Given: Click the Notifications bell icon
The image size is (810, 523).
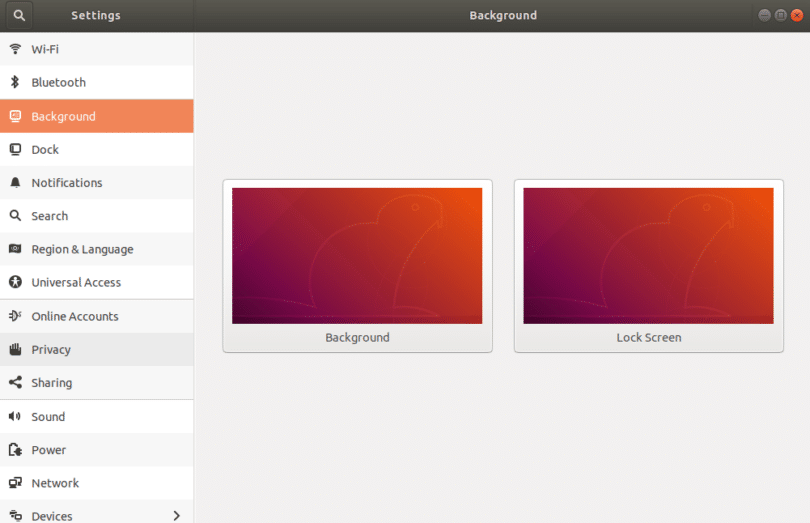Looking at the screenshot, I should pyautogui.click(x=15, y=182).
